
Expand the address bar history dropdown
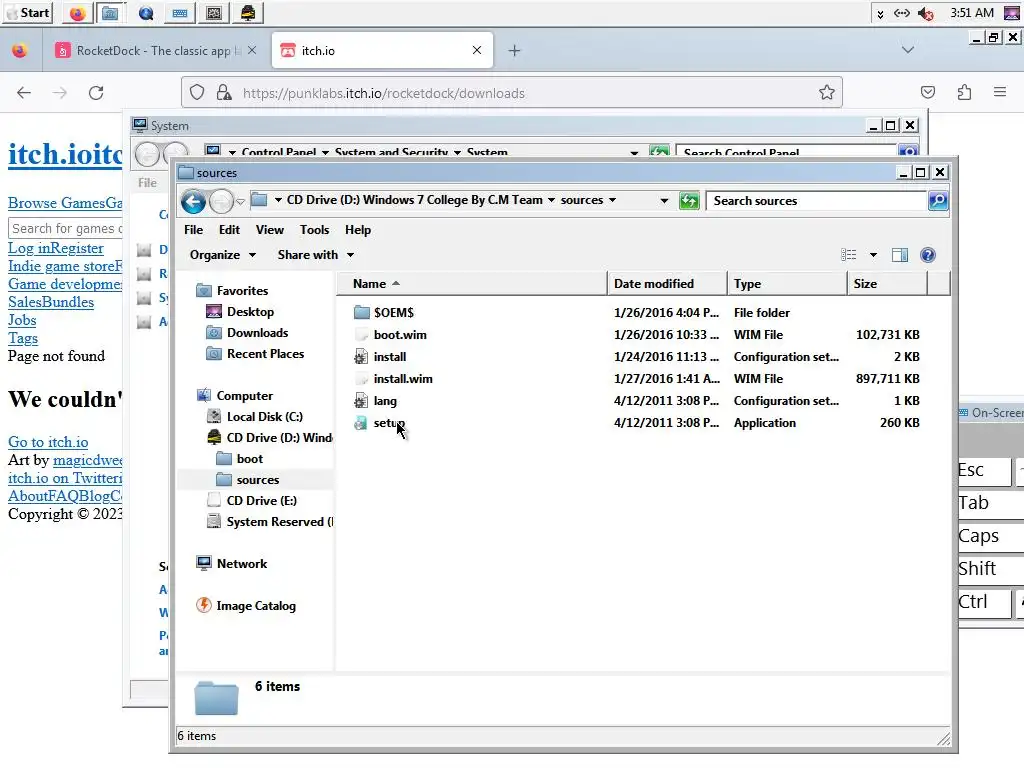(664, 200)
